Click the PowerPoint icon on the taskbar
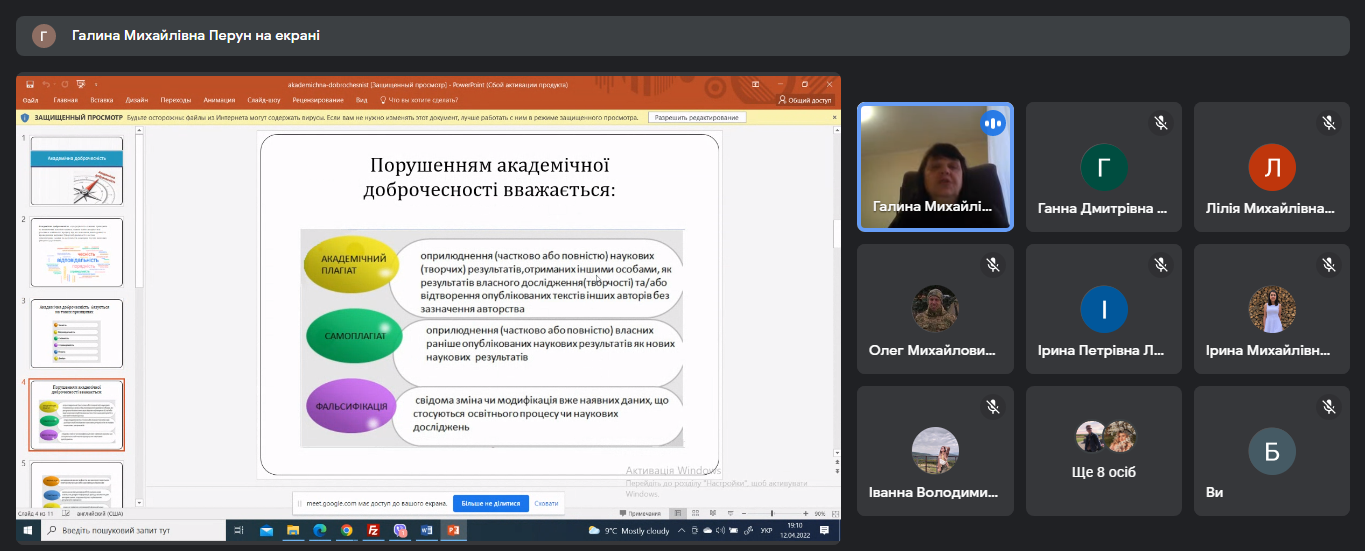Screen dimensions: 1365x551 pyautogui.click(x=453, y=530)
